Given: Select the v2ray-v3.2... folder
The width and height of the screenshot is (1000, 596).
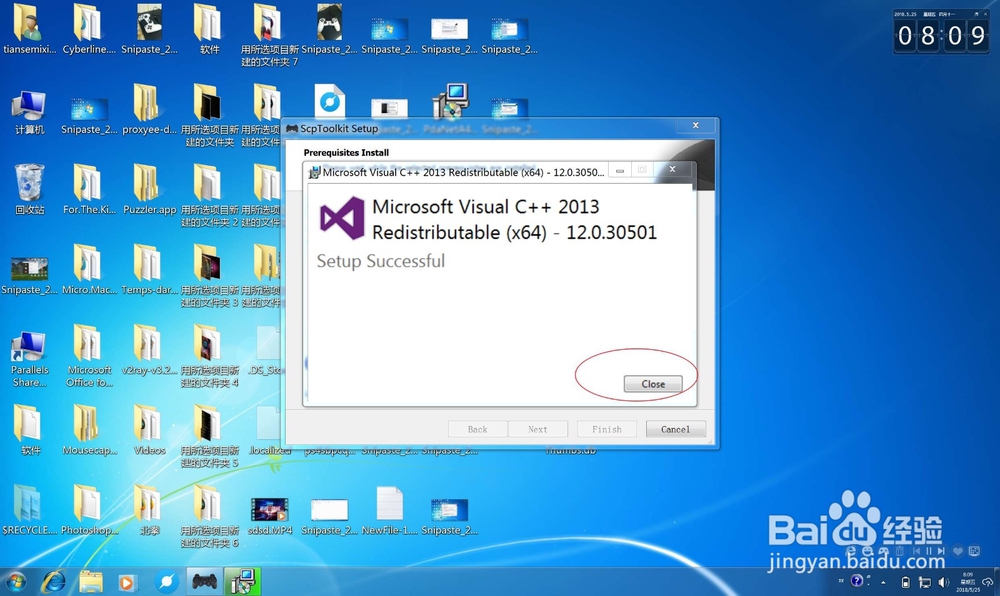Looking at the screenshot, I should click(149, 349).
